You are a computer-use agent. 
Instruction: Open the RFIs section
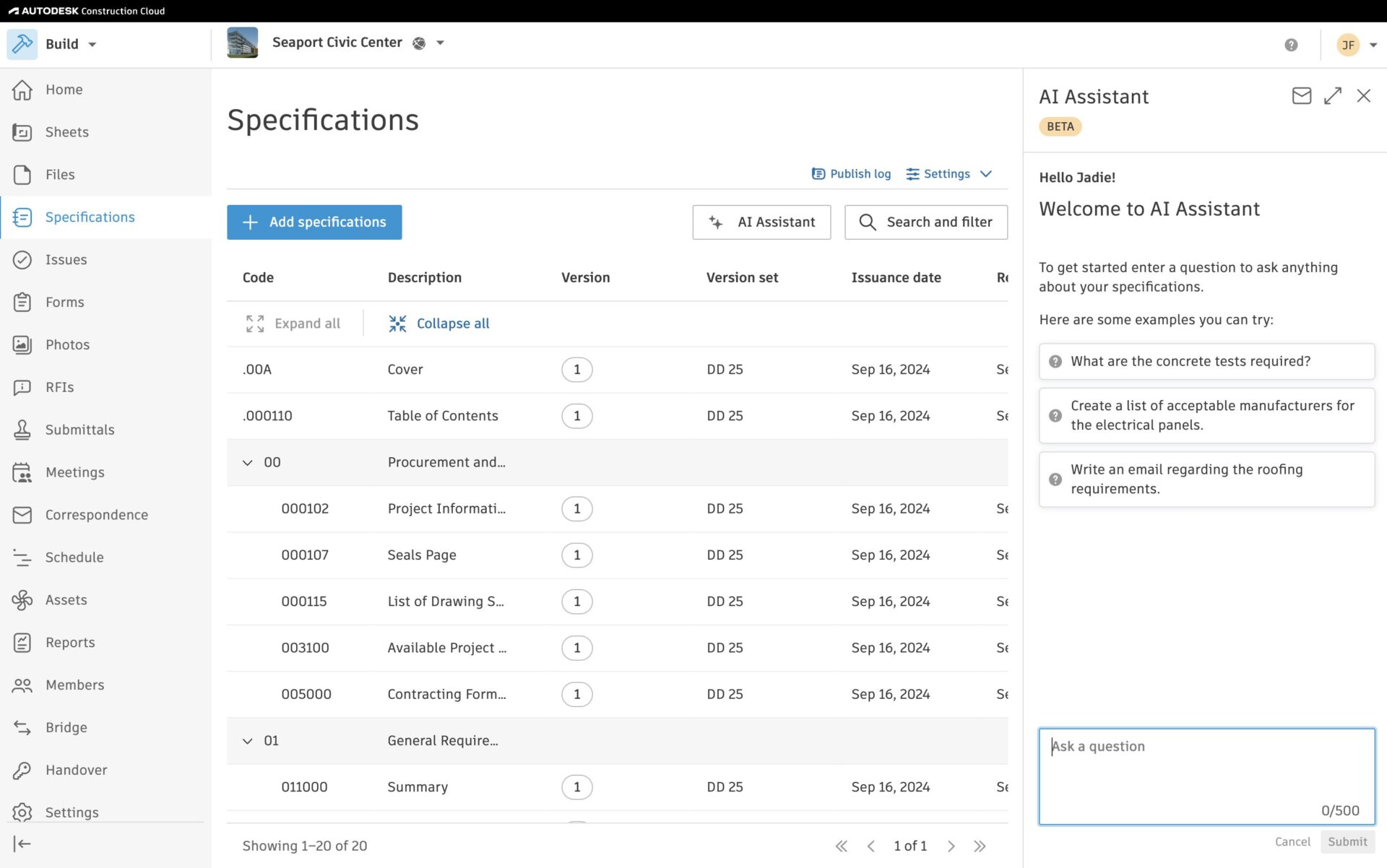click(59, 387)
